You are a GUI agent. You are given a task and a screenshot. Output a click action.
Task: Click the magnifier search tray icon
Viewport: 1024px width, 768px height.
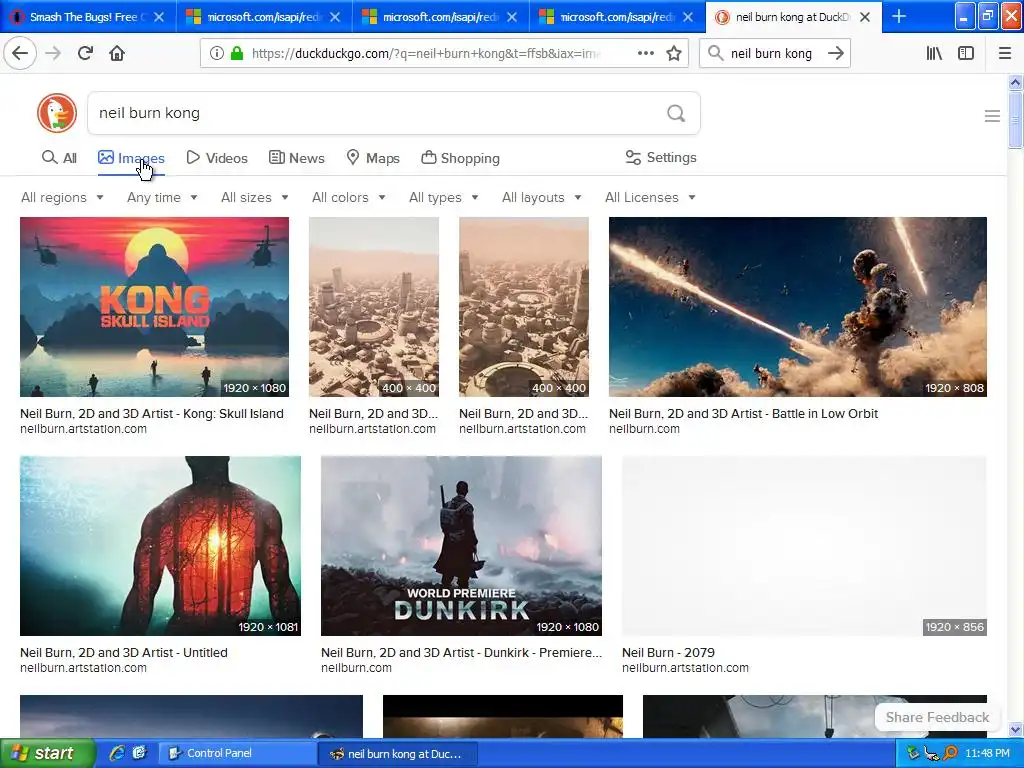pos(951,754)
